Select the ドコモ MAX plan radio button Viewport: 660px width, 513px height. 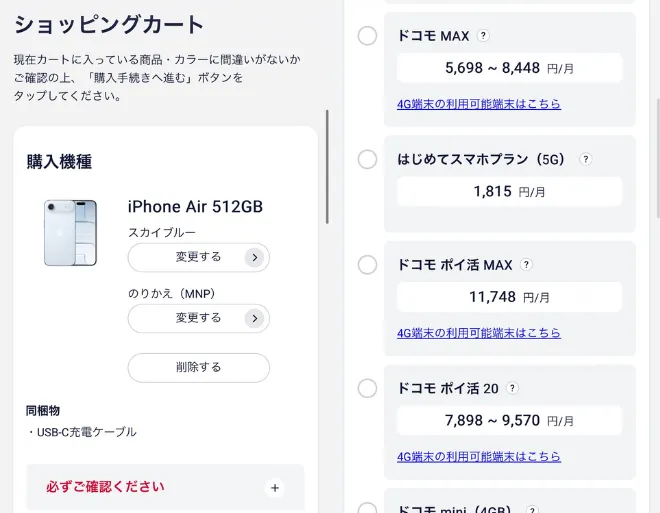pos(367,36)
